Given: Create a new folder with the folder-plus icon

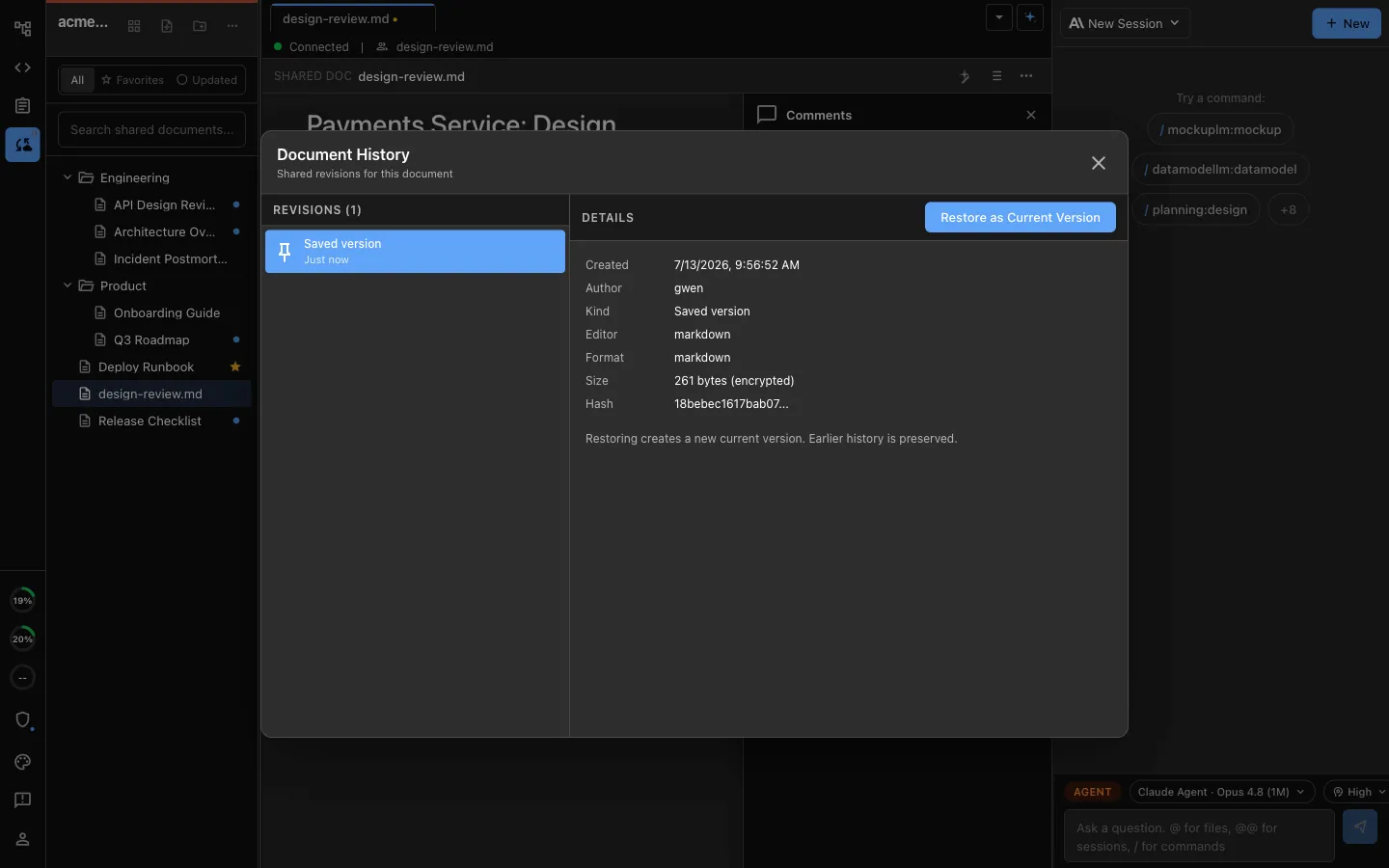Looking at the screenshot, I should click(x=200, y=26).
